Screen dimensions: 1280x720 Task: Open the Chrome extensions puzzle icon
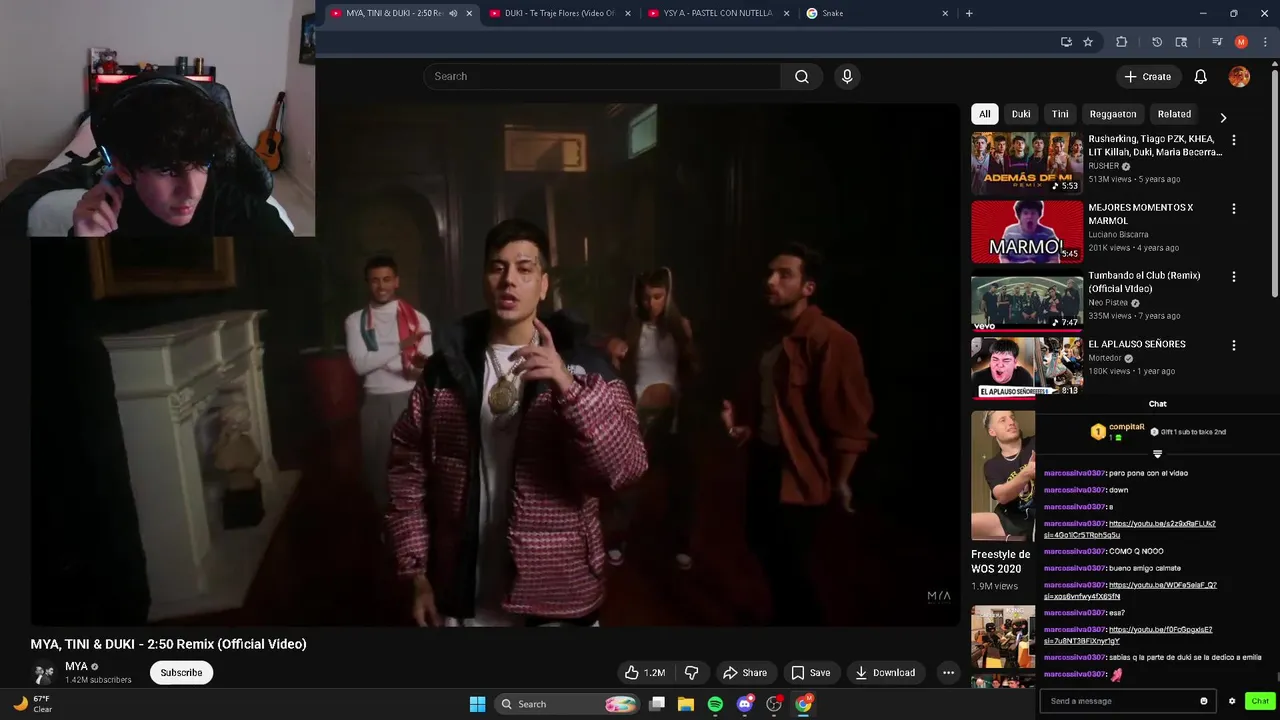point(1121,42)
